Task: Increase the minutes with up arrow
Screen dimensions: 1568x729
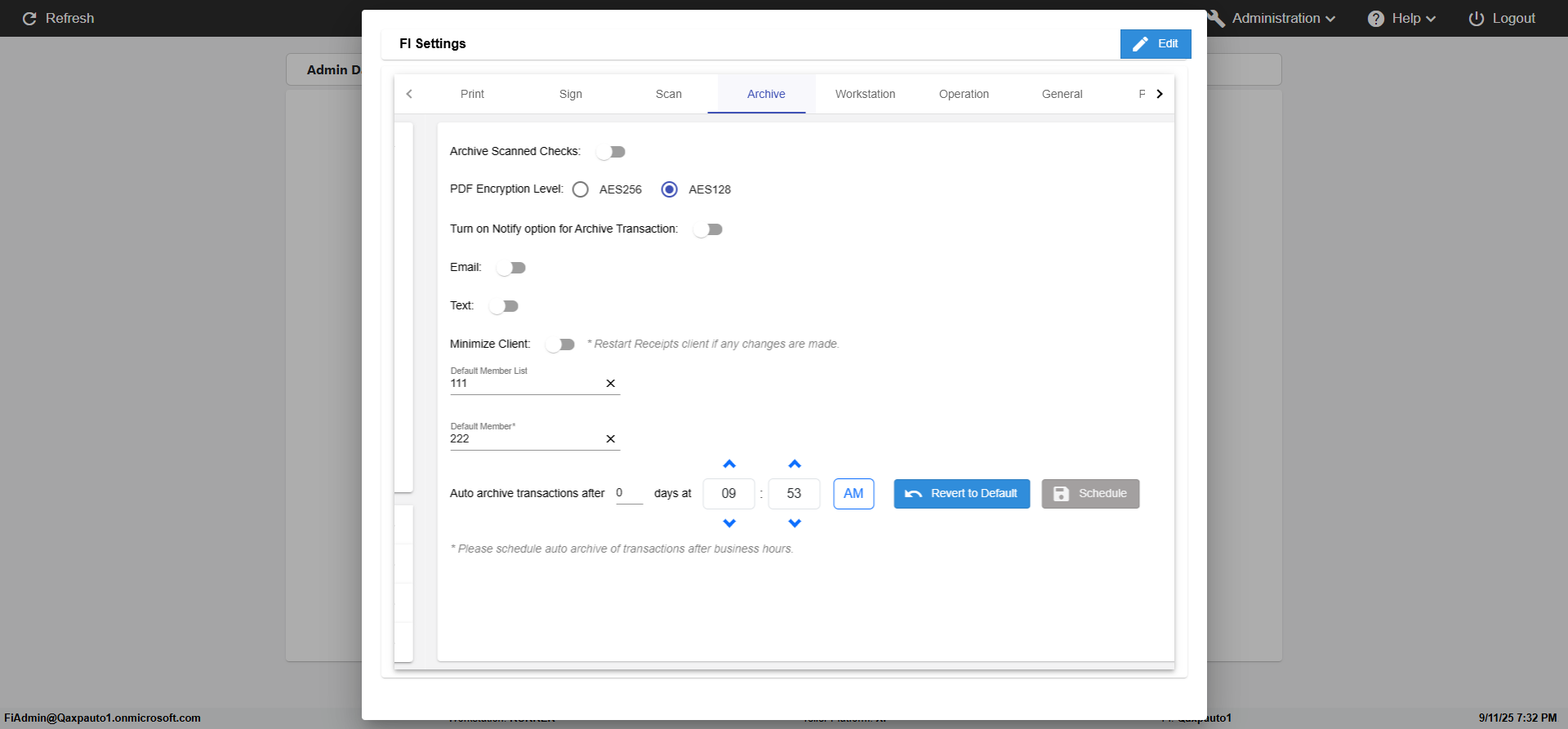Action: pyautogui.click(x=795, y=465)
